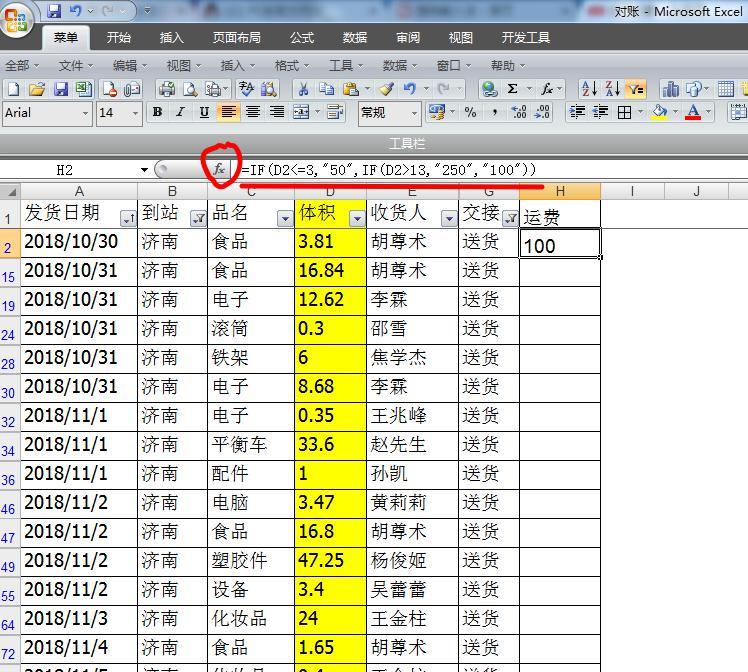Run spelling check from the toolbar

(x=246, y=89)
